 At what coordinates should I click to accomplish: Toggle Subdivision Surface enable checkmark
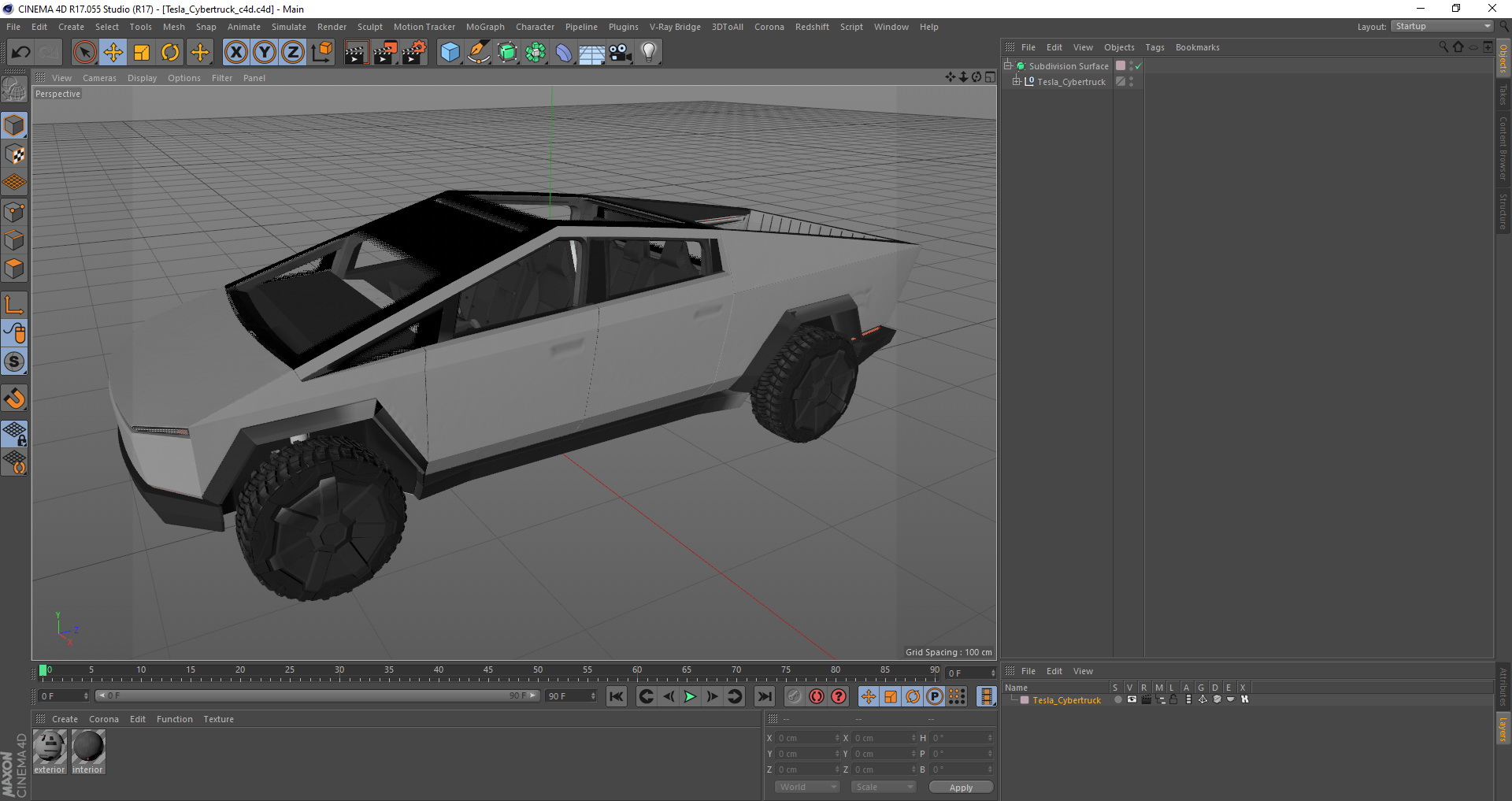[1138, 66]
